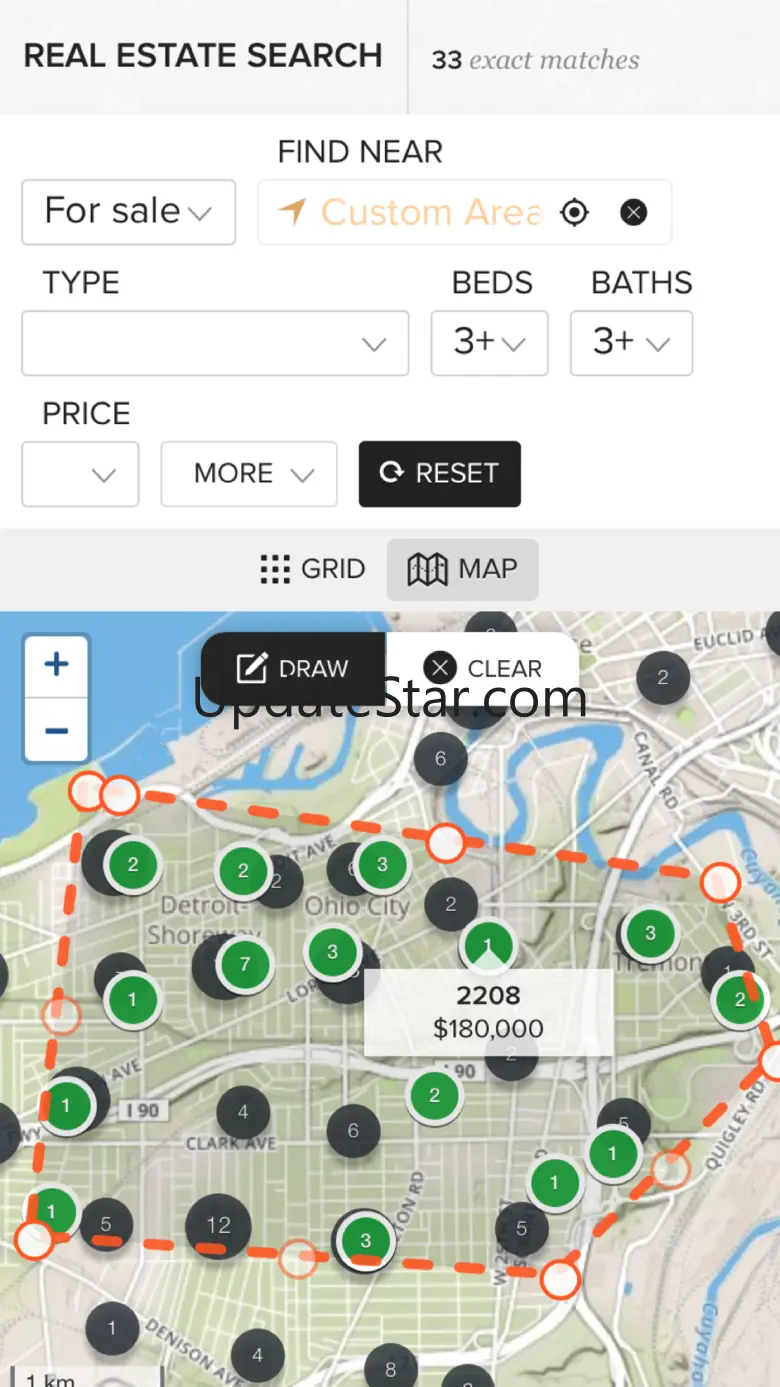The image size is (780, 1387).
Task: Select the green cluster marker labeled 7
Action: (244, 965)
